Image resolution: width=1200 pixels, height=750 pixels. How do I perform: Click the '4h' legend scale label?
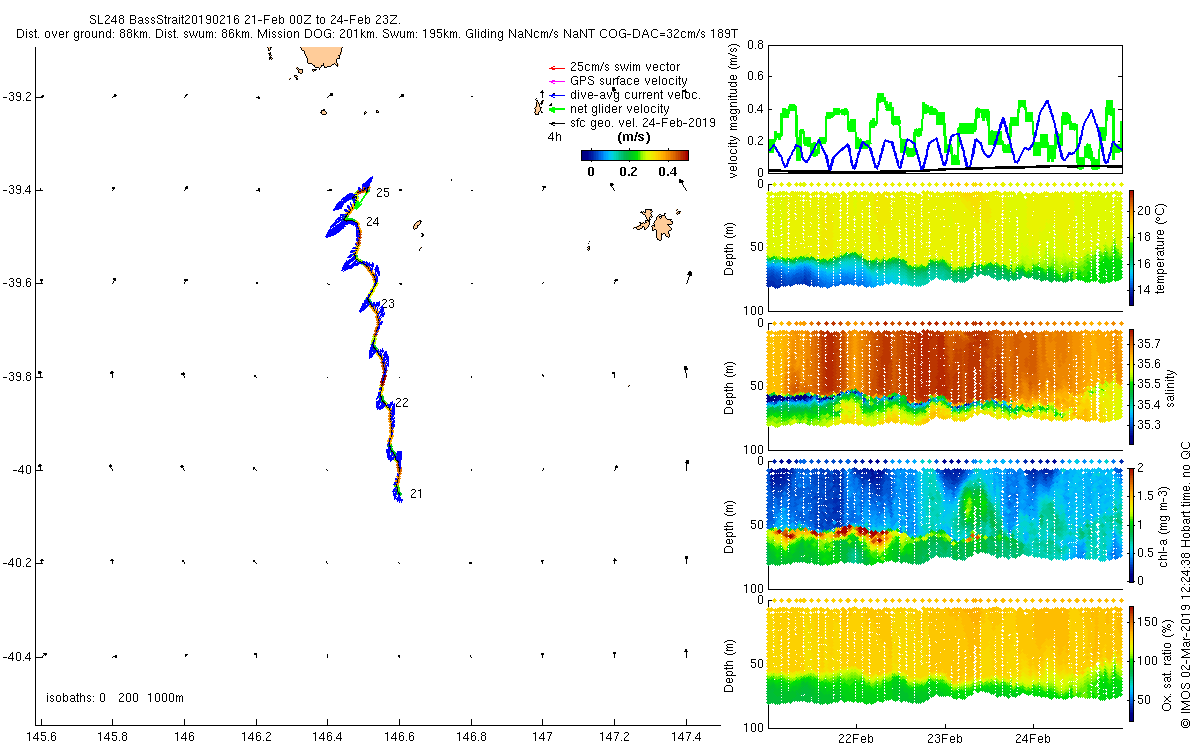[554, 137]
